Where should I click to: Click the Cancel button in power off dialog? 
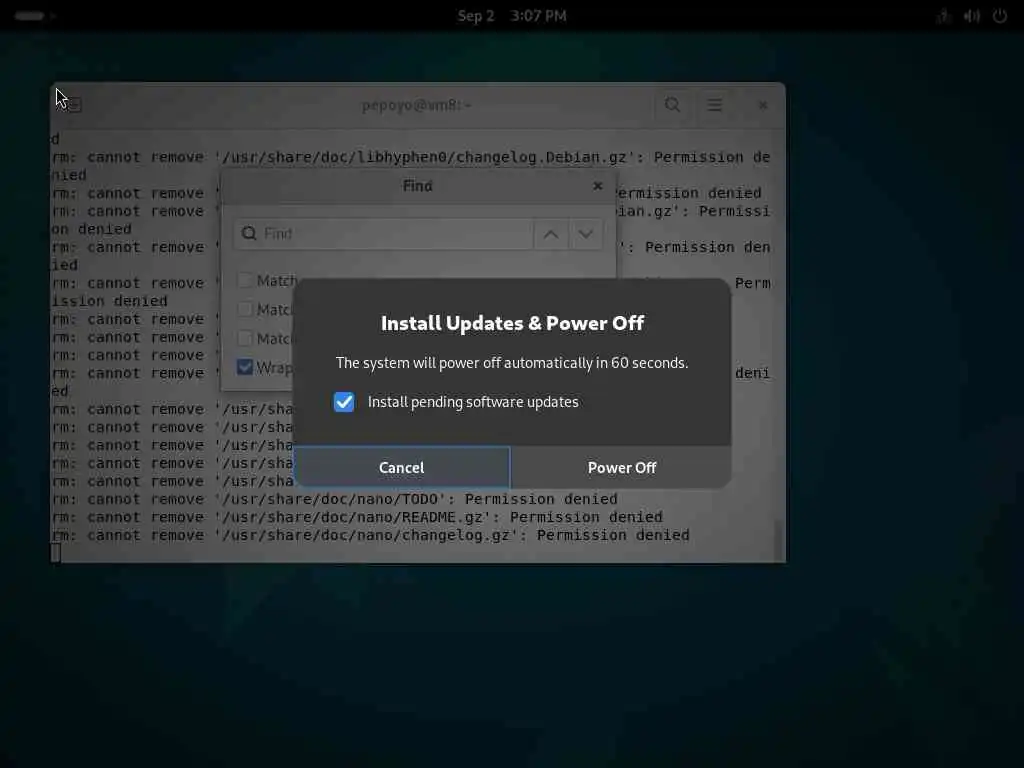402,468
